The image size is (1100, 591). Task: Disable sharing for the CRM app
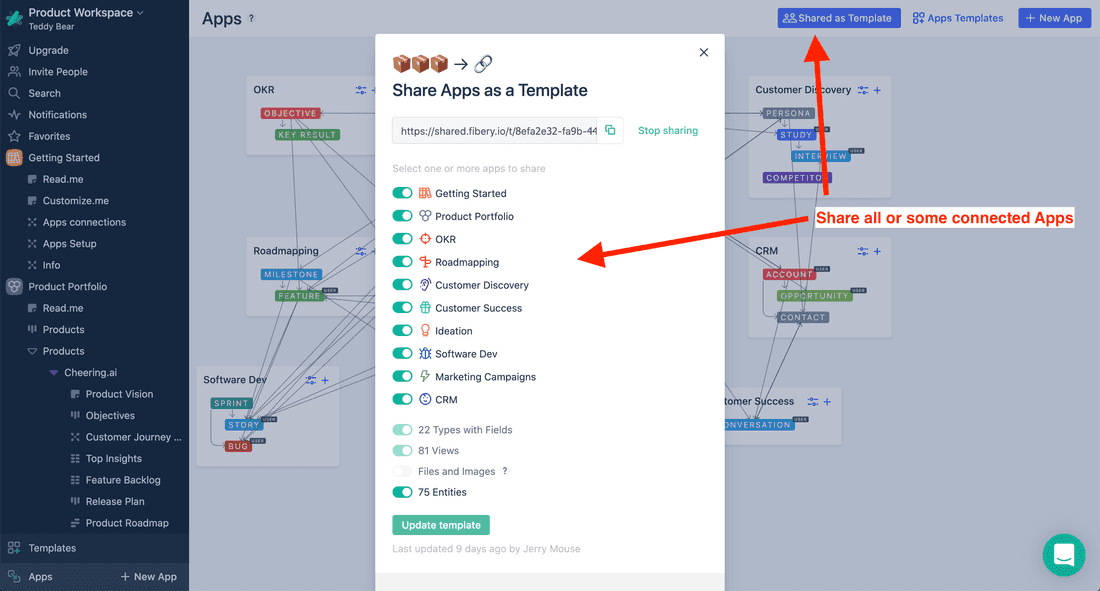point(402,399)
